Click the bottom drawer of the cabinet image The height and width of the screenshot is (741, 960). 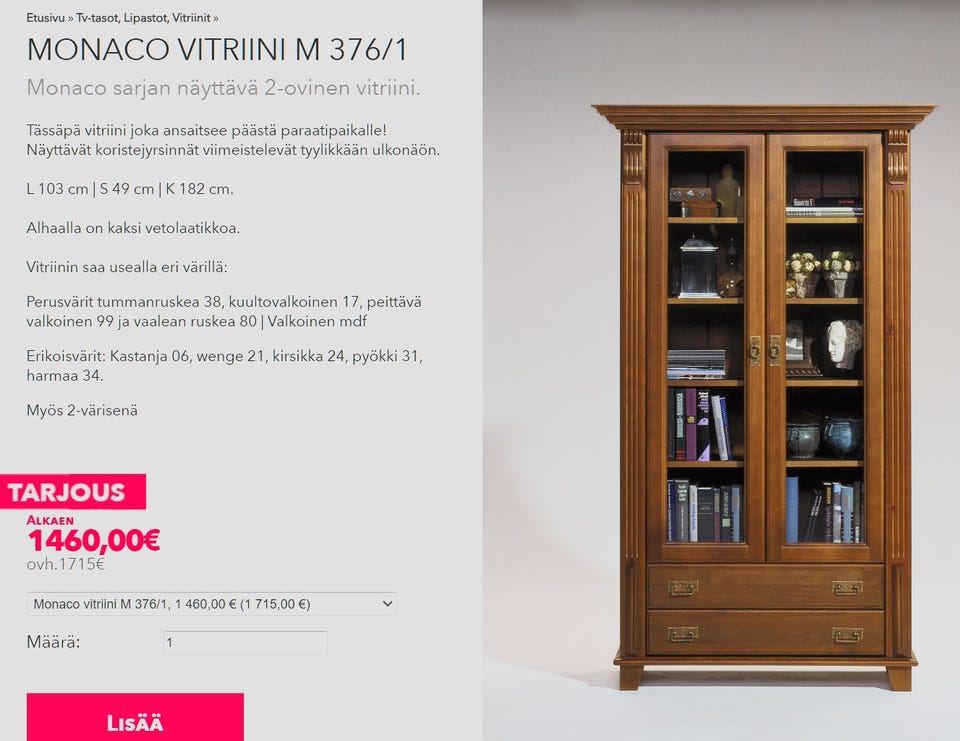[765, 633]
